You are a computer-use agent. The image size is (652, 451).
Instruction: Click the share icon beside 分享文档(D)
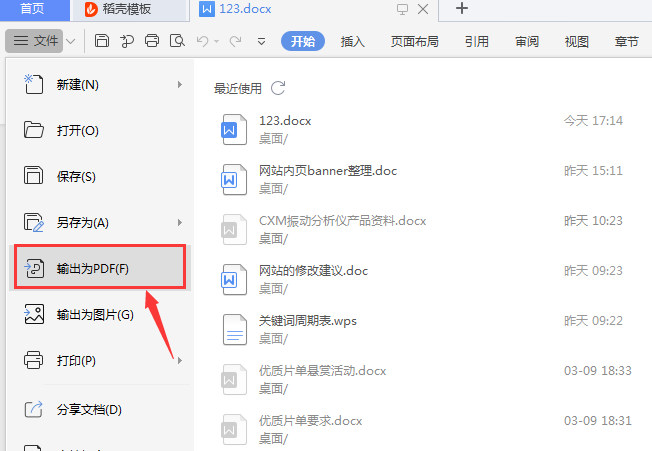coord(33,409)
